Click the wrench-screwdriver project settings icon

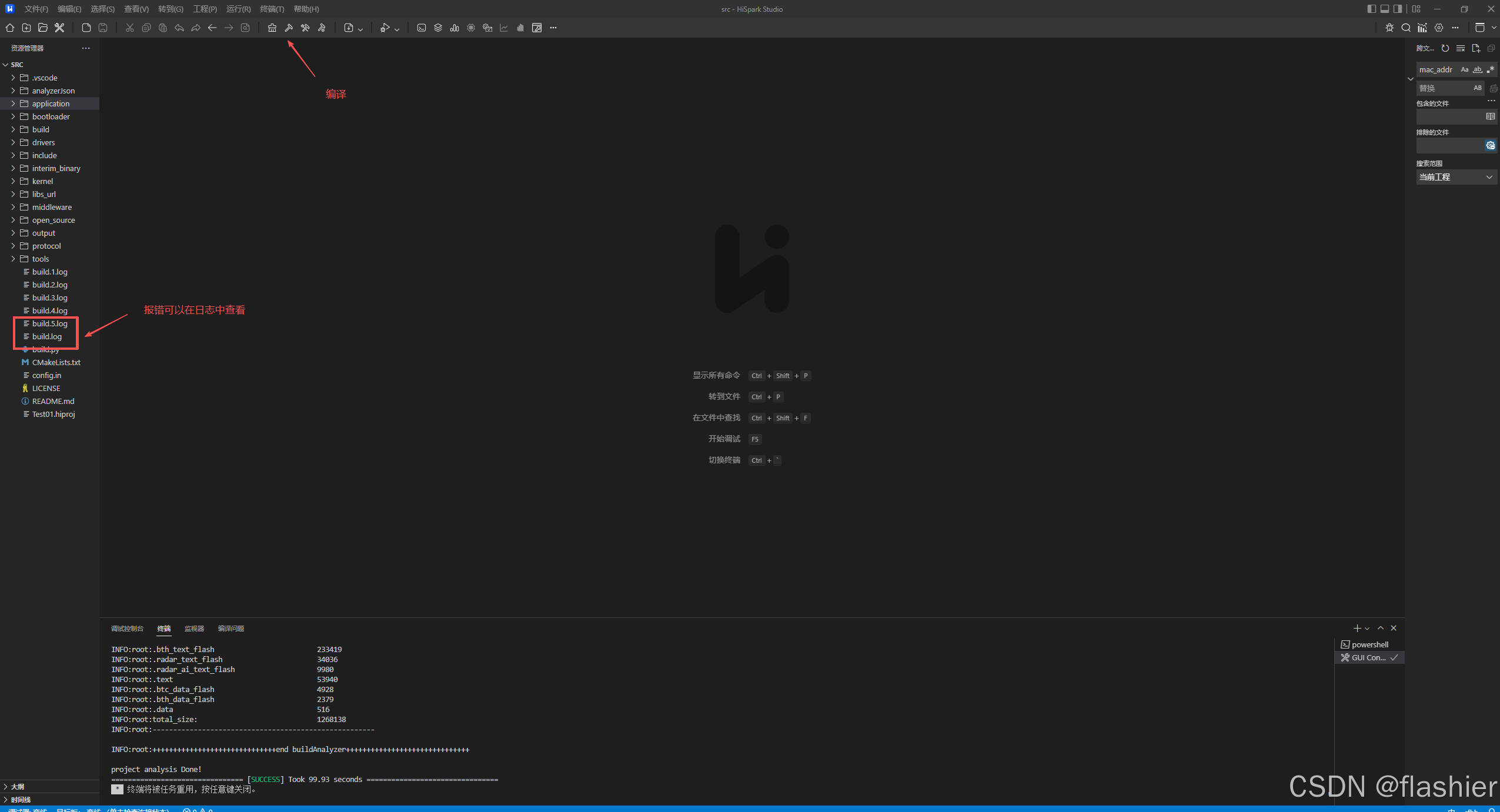tap(59, 28)
